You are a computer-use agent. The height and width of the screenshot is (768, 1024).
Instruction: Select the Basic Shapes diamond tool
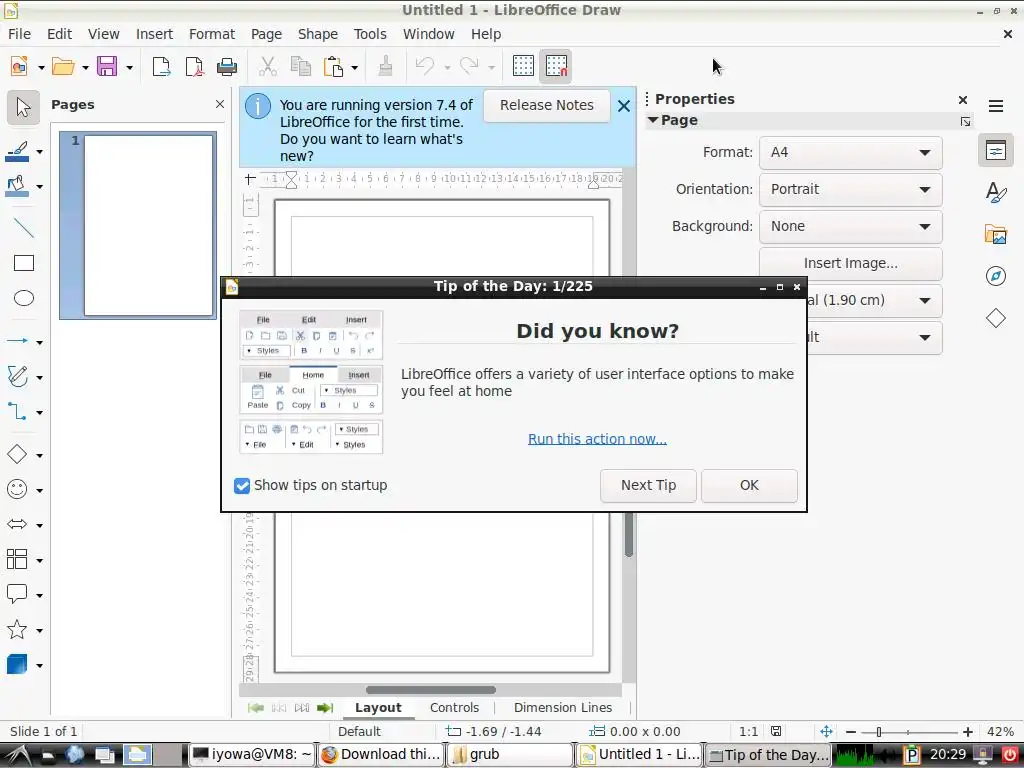(18, 455)
